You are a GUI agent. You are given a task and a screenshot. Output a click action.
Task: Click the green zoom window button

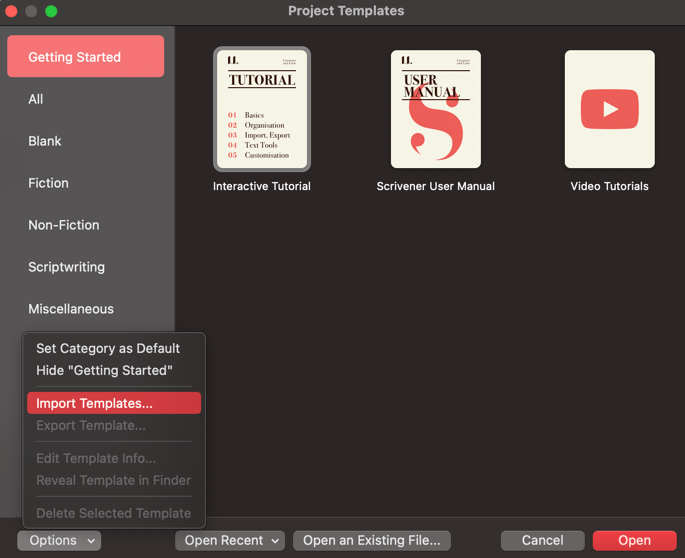(51, 11)
